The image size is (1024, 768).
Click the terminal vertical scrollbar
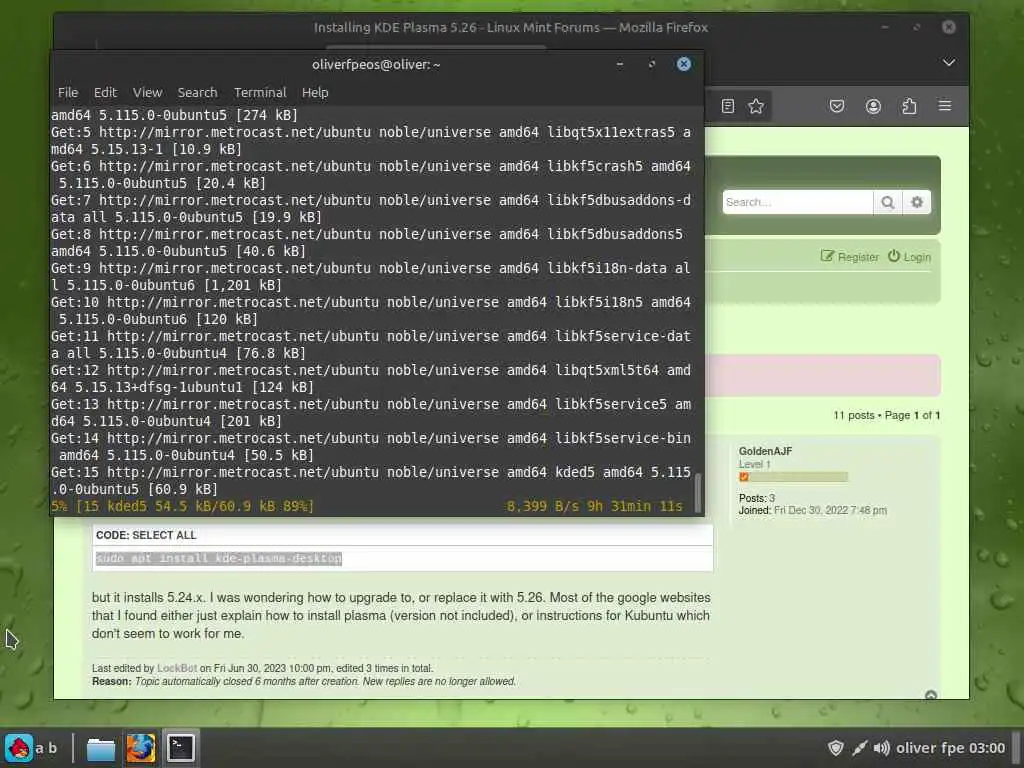tap(697, 492)
